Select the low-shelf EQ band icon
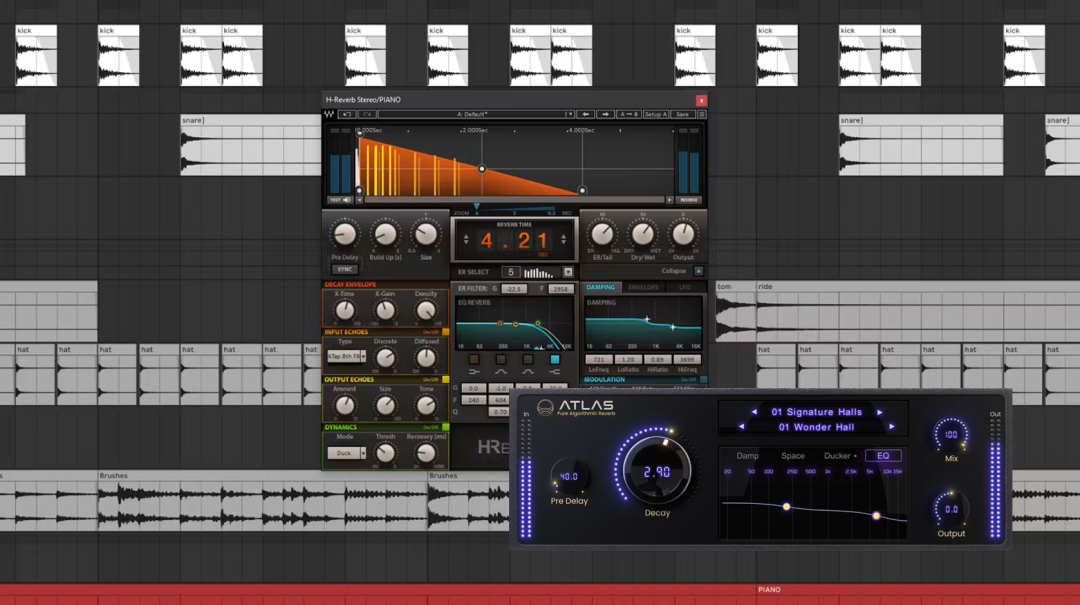Viewport: 1080px width, 605px height. pyautogui.click(x=474, y=372)
